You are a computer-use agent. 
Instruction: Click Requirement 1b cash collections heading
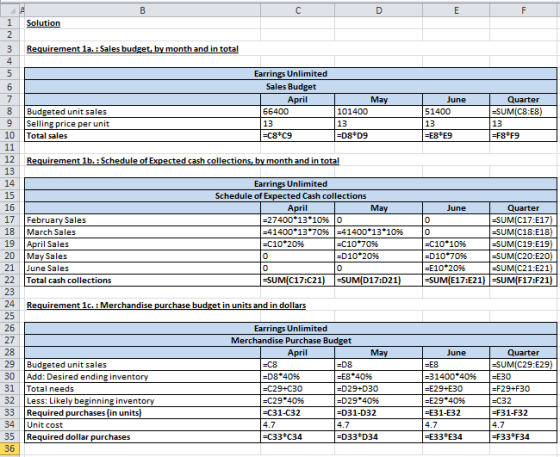point(183,161)
